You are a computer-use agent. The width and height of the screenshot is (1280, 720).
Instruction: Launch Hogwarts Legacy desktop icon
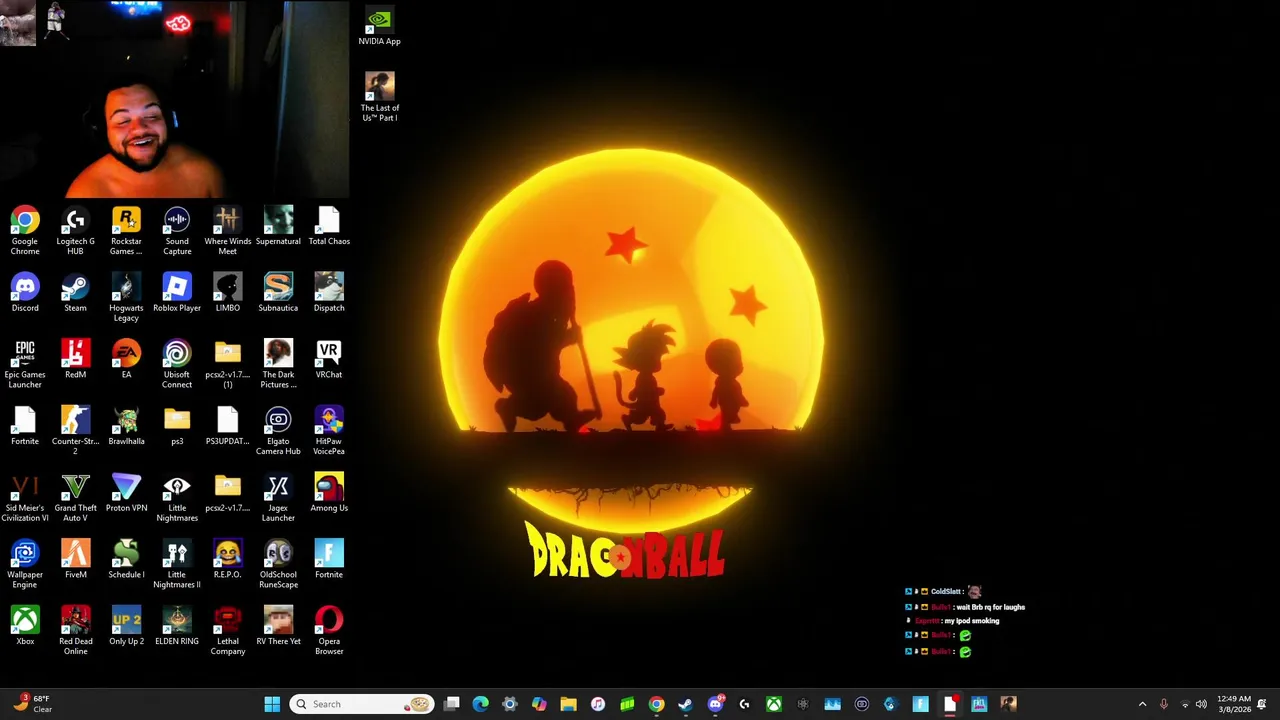coord(126,297)
